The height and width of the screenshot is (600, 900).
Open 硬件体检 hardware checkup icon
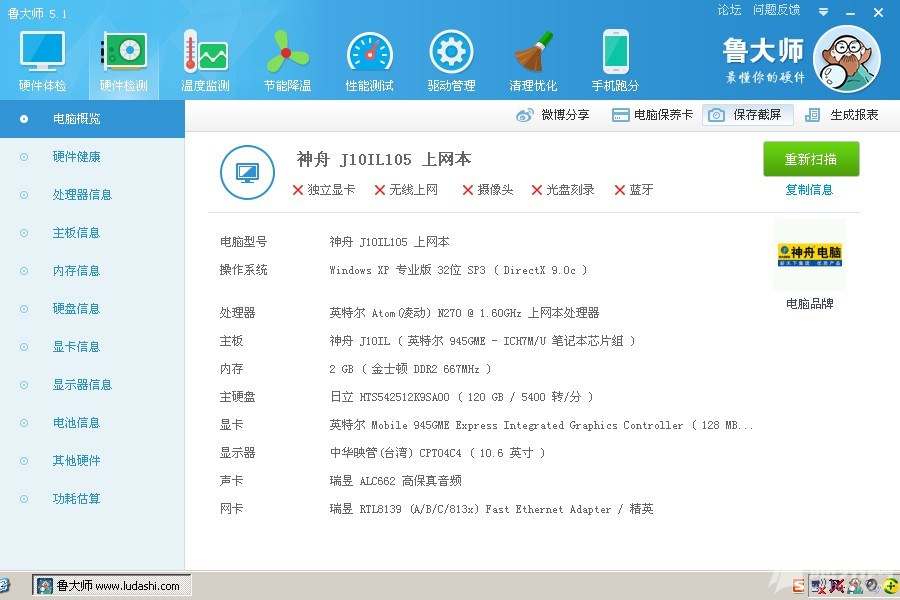pos(42,60)
